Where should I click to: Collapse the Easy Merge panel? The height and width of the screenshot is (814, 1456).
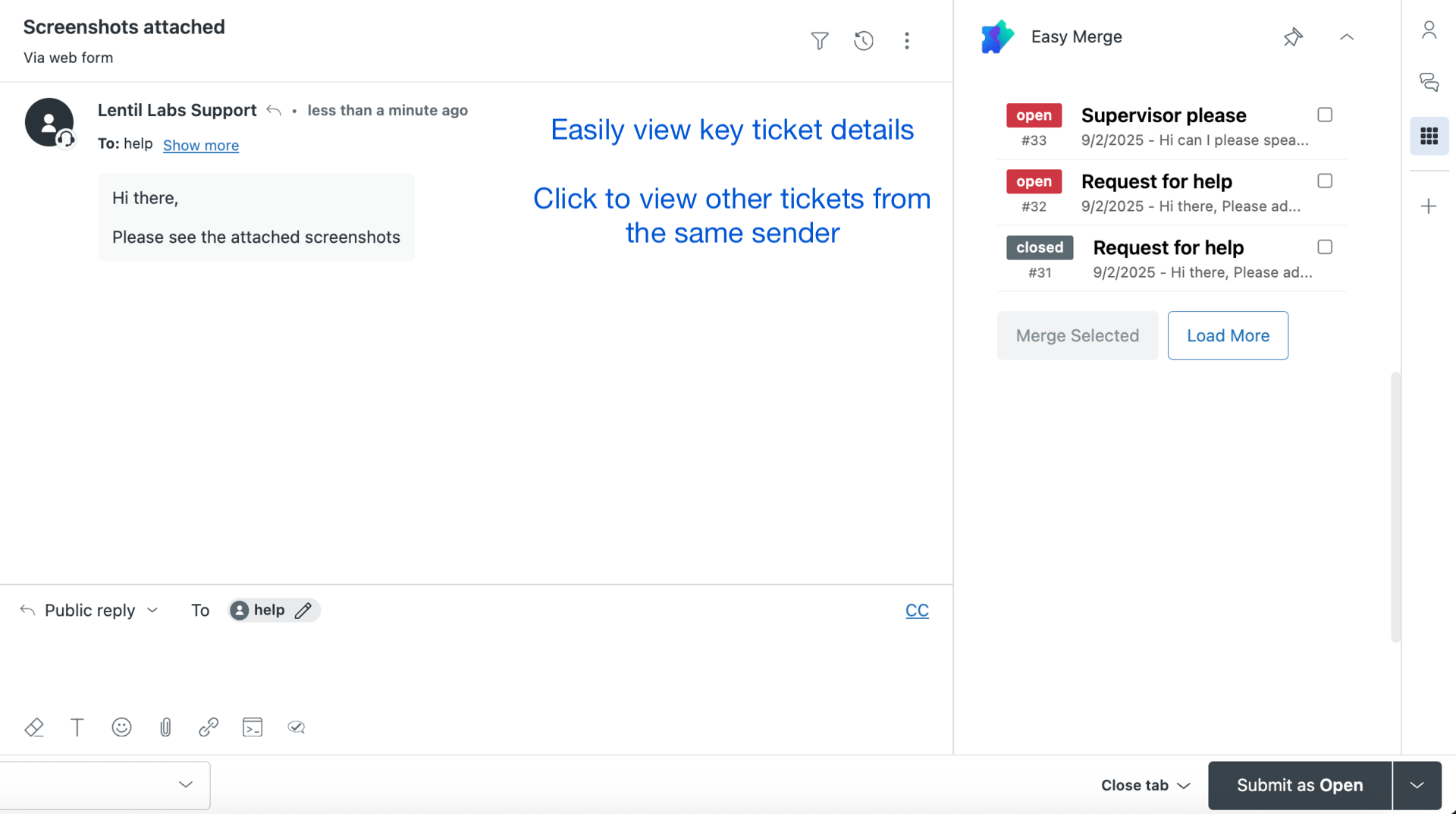coord(1346,37)
